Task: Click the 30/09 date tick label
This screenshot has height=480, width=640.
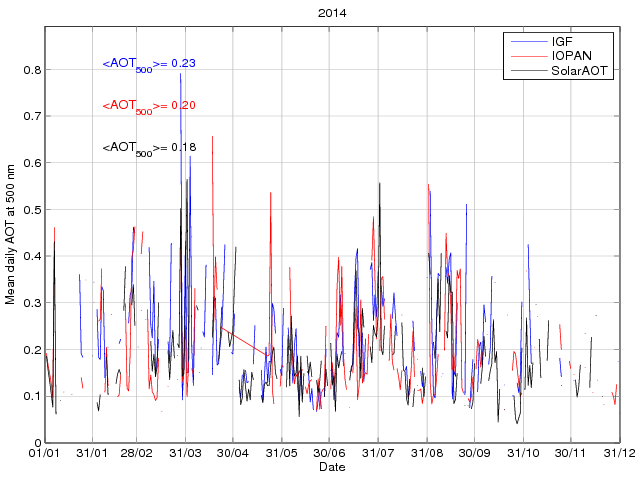Action: [x=475, y=453]
